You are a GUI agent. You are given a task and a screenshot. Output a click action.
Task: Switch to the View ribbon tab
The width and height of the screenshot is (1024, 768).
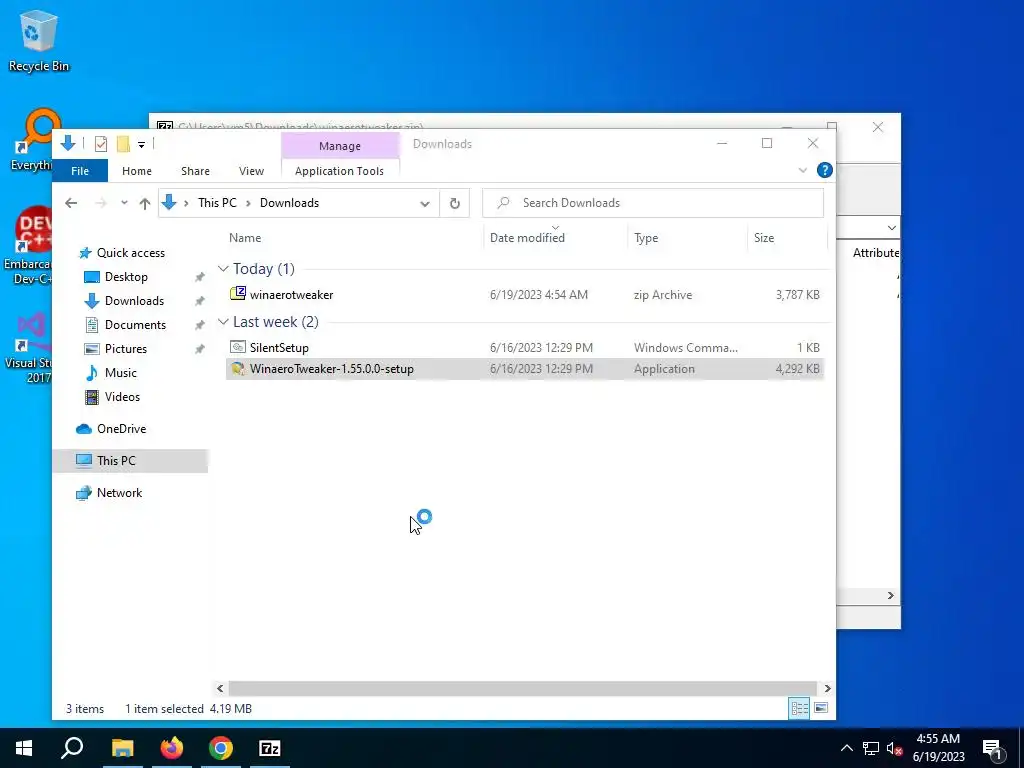tap(251, 171)
